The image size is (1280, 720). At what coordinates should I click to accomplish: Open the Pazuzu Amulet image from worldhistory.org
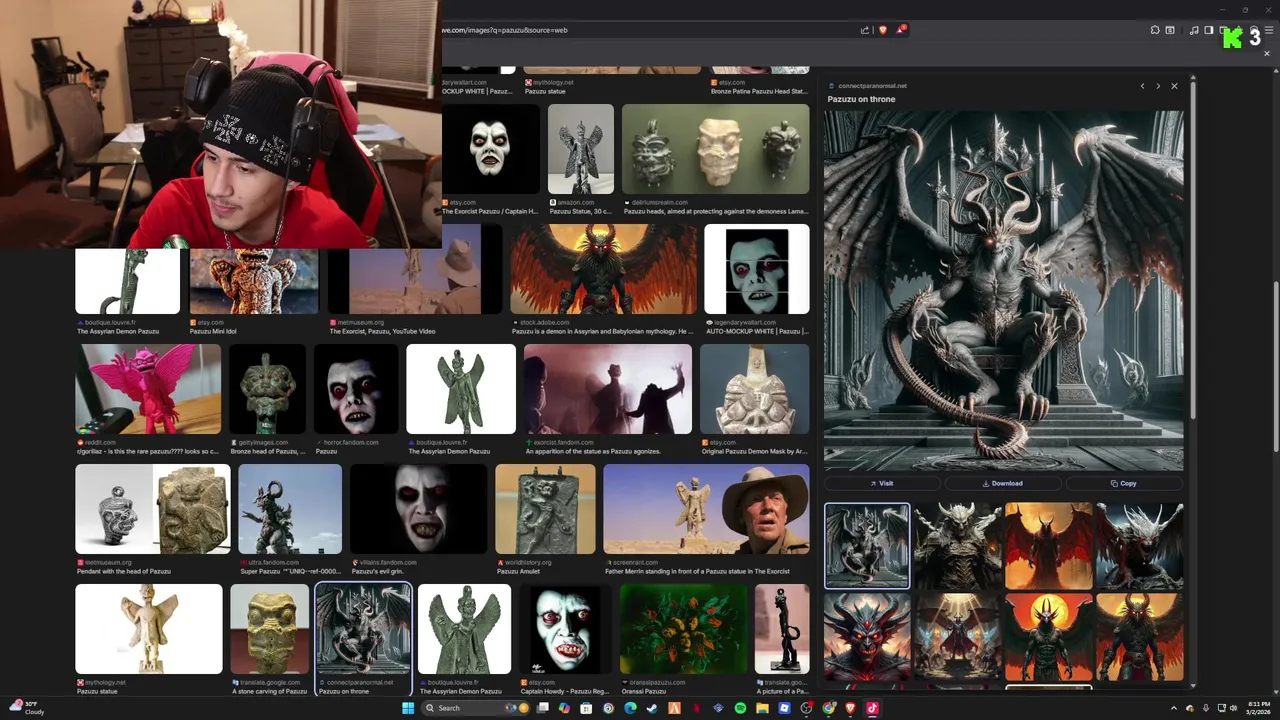pyautogui.click(x=545, y=509)
